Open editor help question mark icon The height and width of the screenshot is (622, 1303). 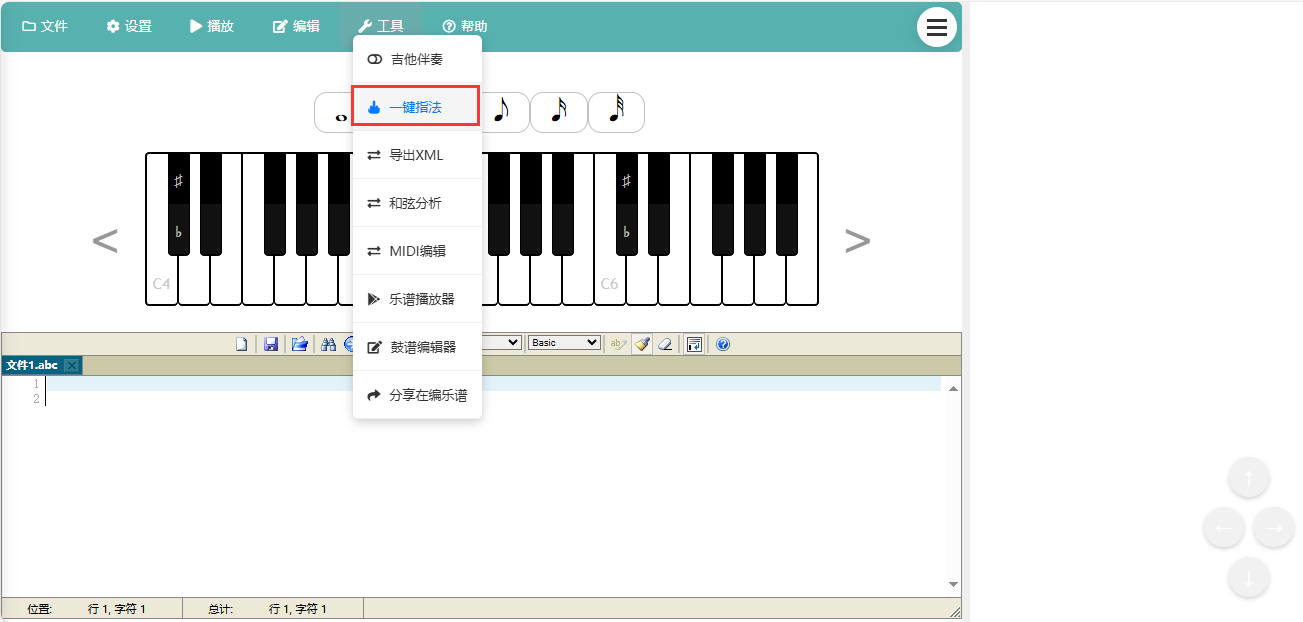pos(723,344)
